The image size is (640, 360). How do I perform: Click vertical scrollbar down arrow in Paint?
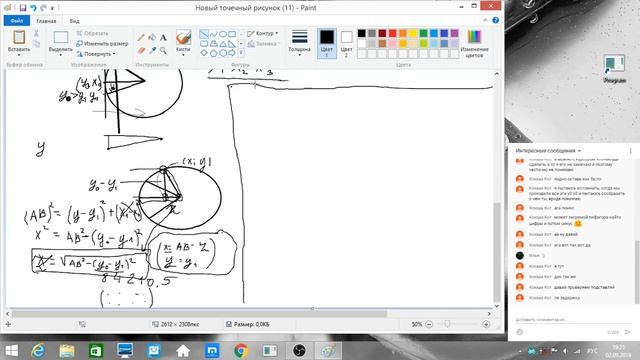(x=496, y=306)
